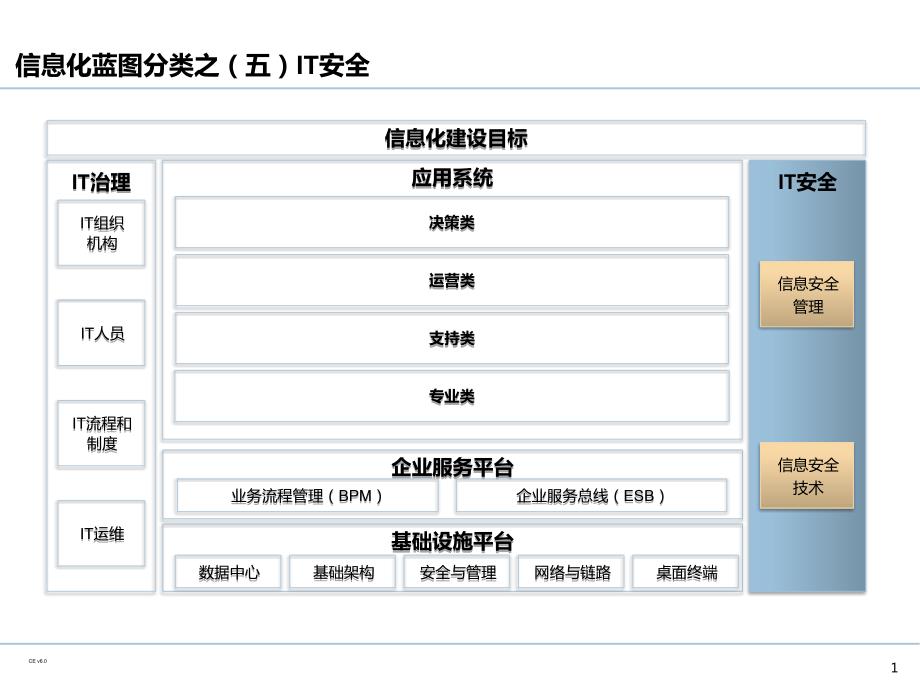This screenshot has width=920, height=690.
Task: Select the 企业服务总线（ESB）box
Action: pos(591,496)
